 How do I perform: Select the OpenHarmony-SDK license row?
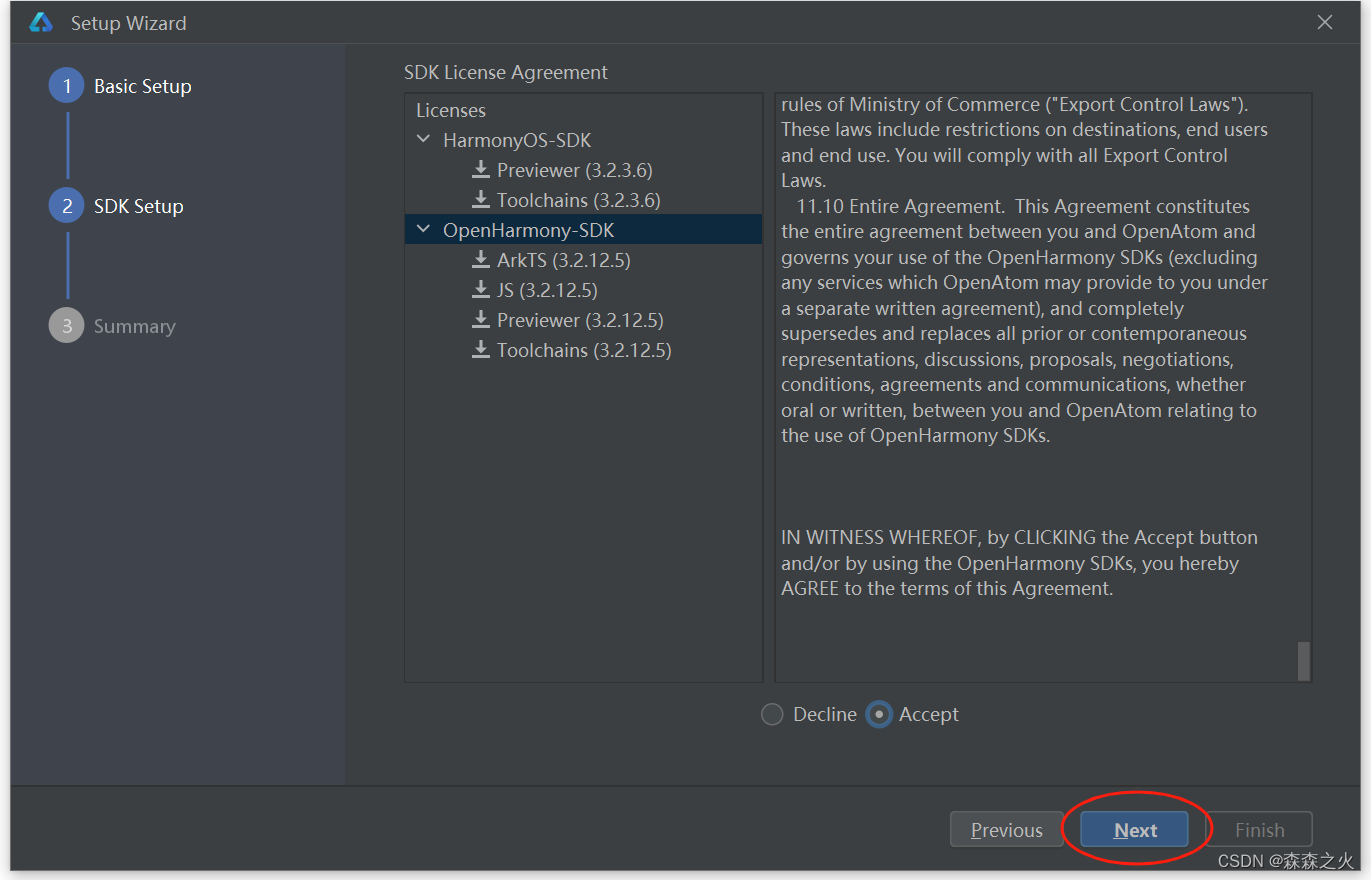tap(583, 230)
